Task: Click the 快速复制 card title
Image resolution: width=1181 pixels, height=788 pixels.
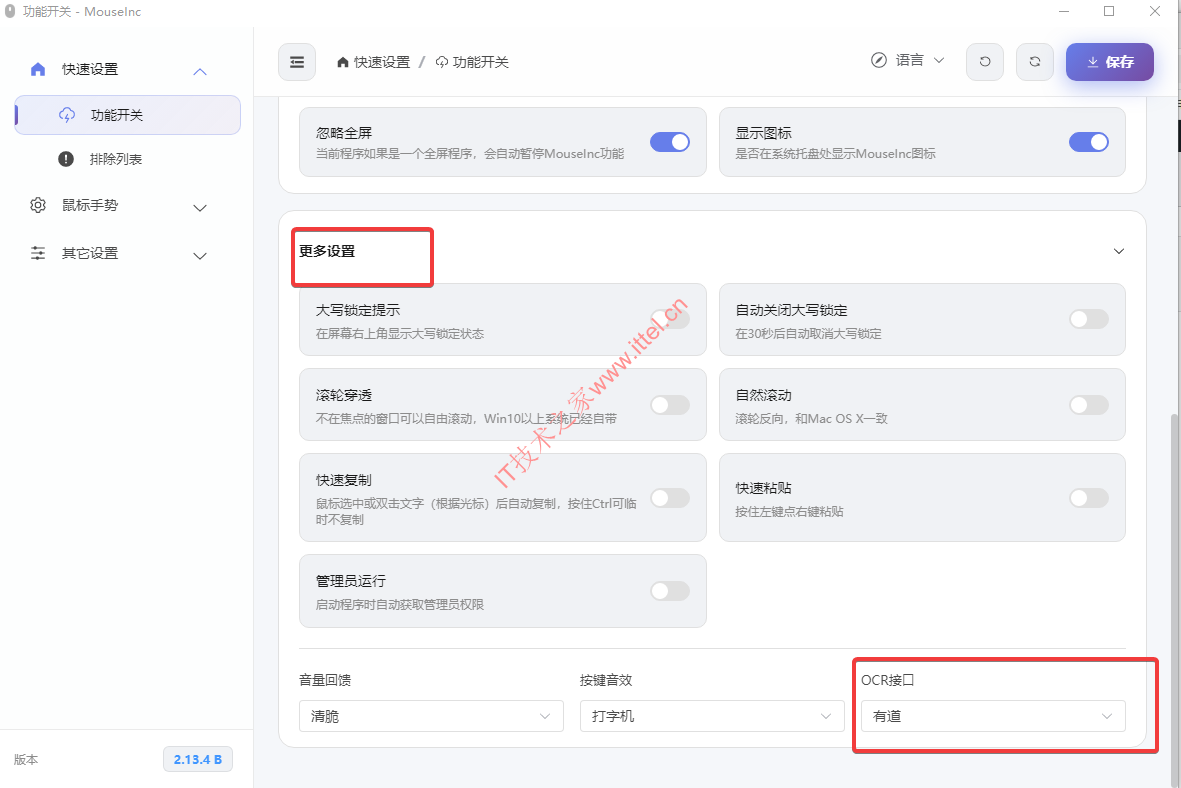Action: 343,480
